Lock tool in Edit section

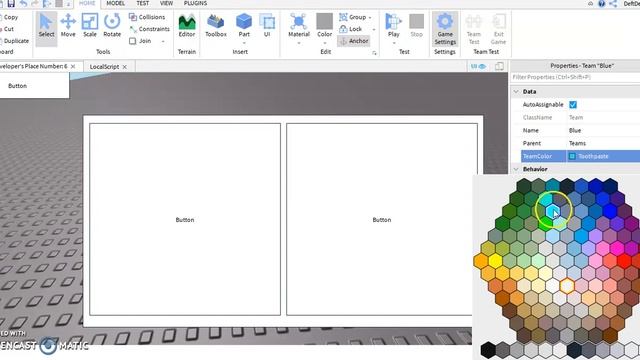pyautogui.click(x=351, y=29)
